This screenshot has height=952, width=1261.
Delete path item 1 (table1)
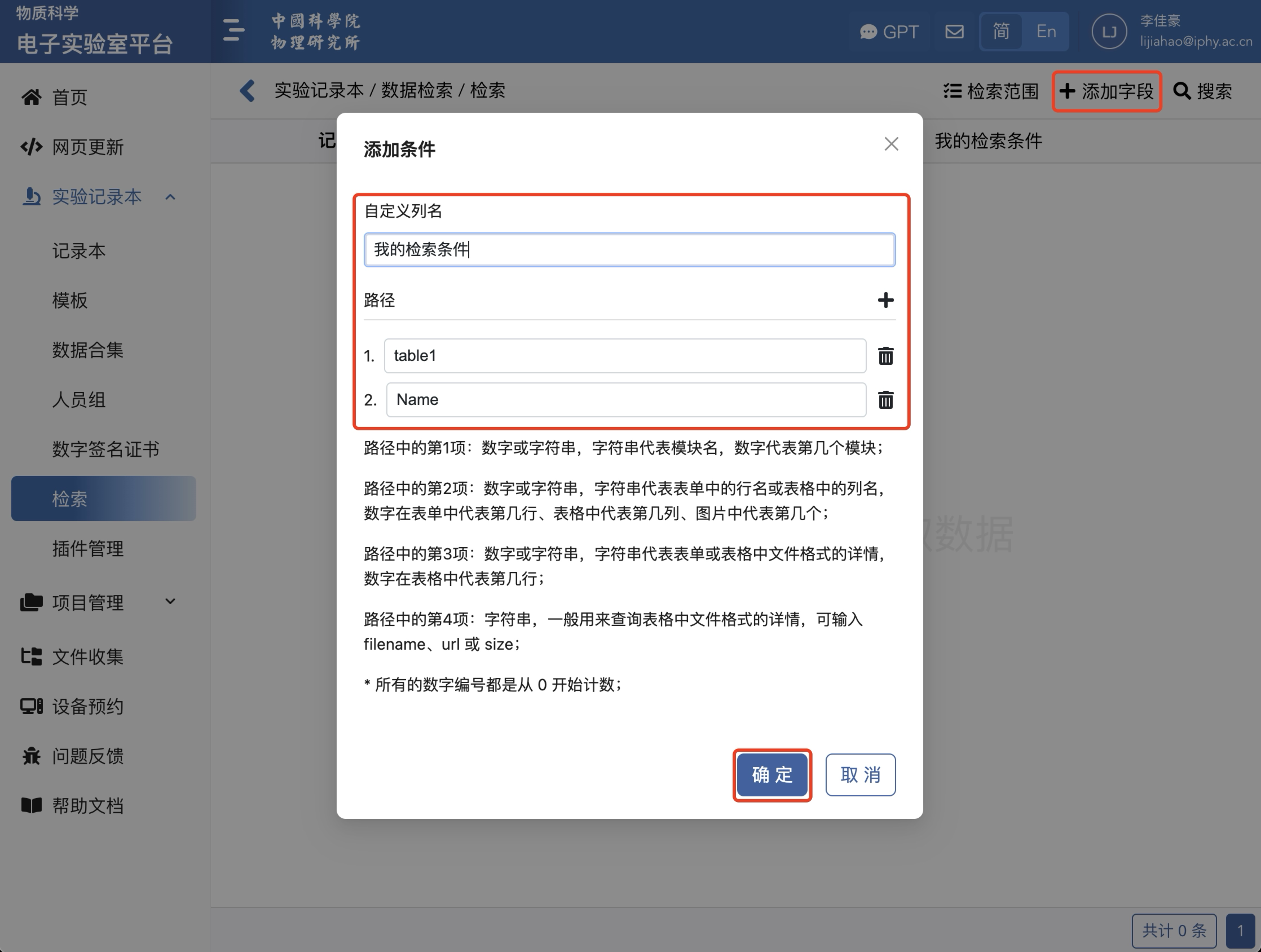click(885, 356)
